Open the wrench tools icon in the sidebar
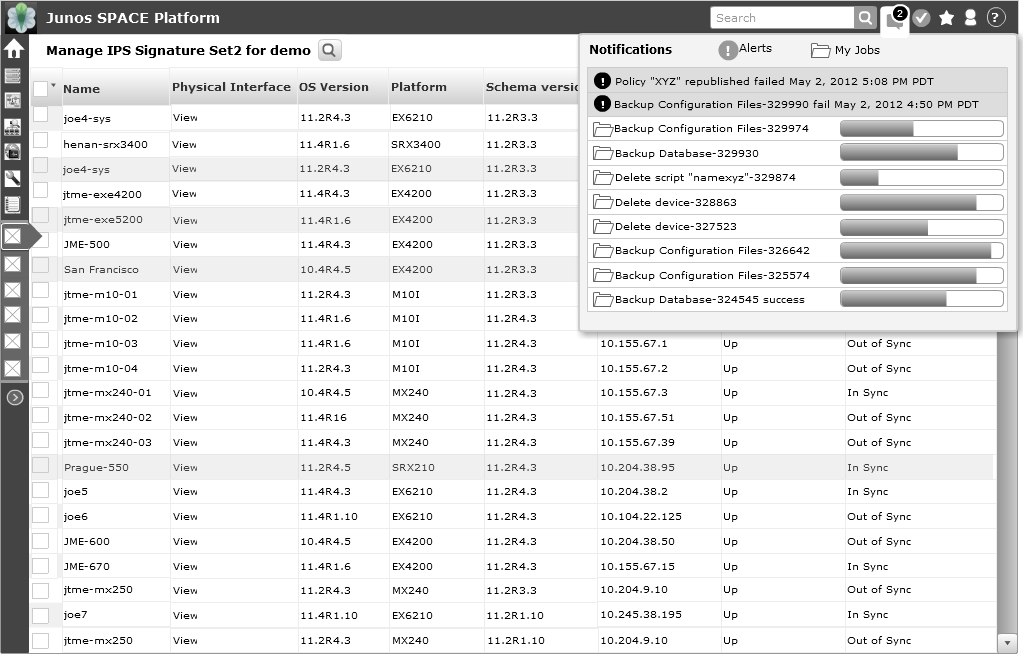The width and height of the screenshot is (1023, 654). pyautogui.click(x=12, y=178)
